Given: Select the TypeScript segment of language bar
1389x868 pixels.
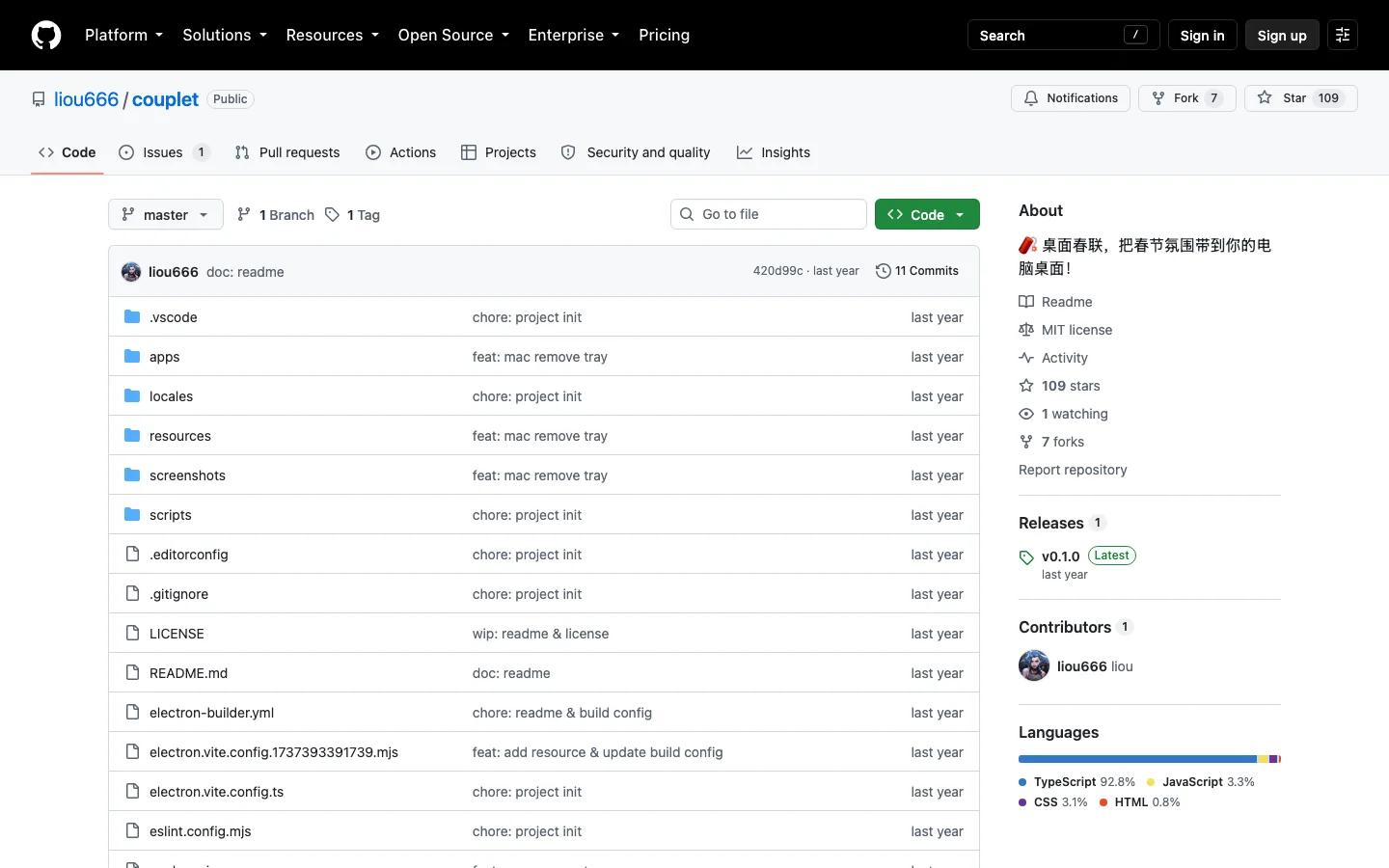Looking at the screenshot, I should click(x=1137, y=759).
